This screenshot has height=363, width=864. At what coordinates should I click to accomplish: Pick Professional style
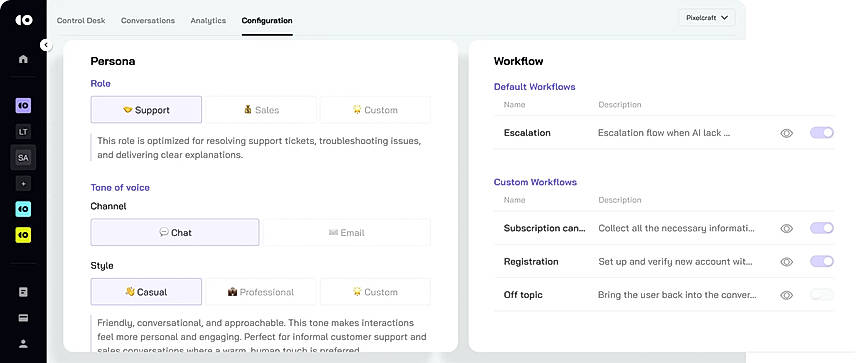(x=261, y=292)
